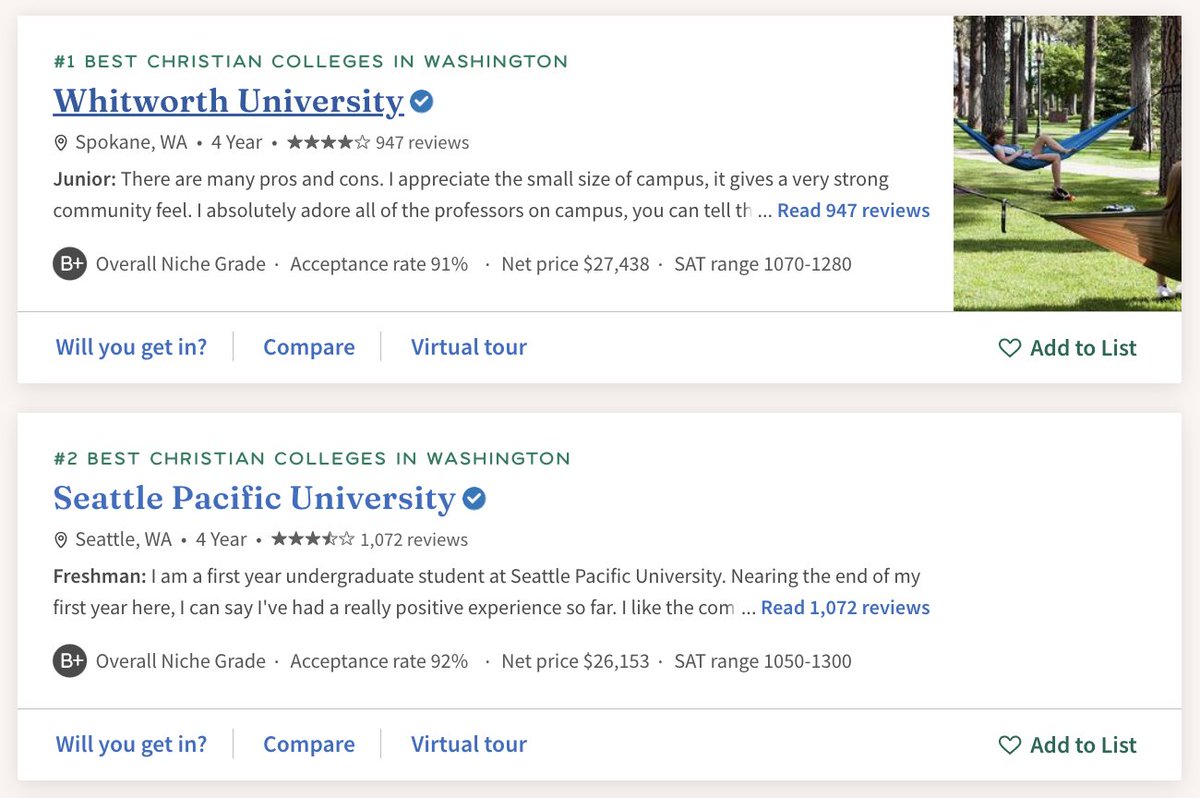The image size is (1200, 798).
Task: Click Seattle Pacific star rating icons
Action: click(x=313, y=539)
